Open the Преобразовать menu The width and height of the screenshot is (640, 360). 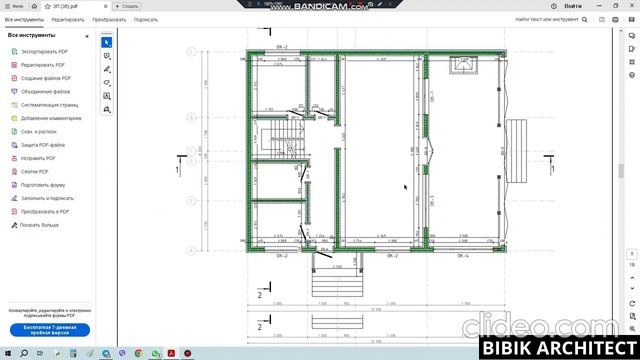click(x=109, y=20)
